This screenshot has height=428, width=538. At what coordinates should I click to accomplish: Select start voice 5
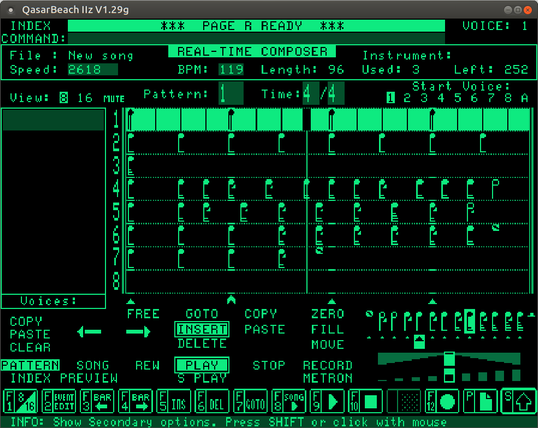point(457,98)
